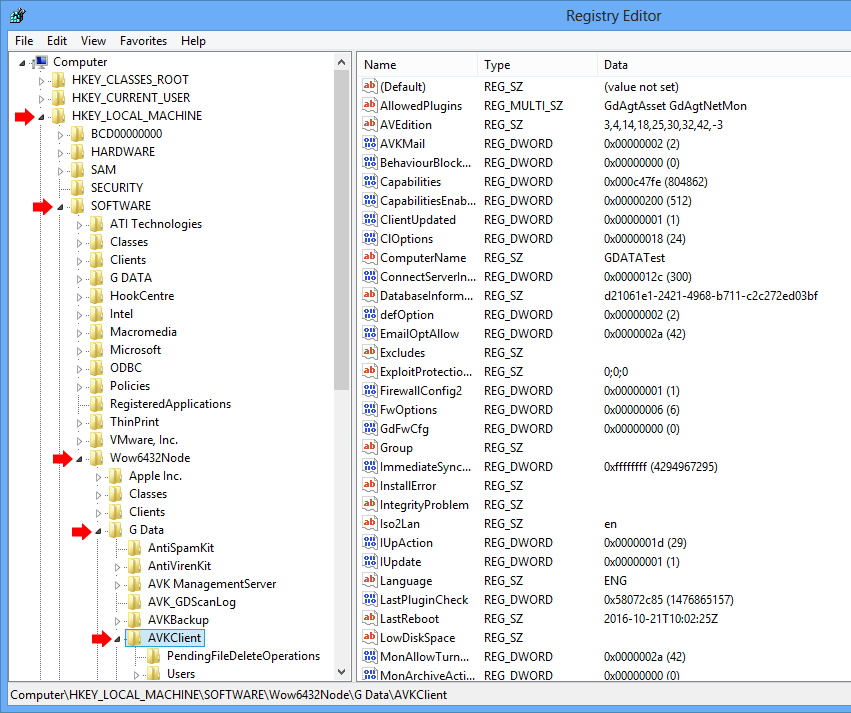Click the Language string value icon
This screenshot has height=713, width=851.
pyautogui.click(x=370, y=580)
